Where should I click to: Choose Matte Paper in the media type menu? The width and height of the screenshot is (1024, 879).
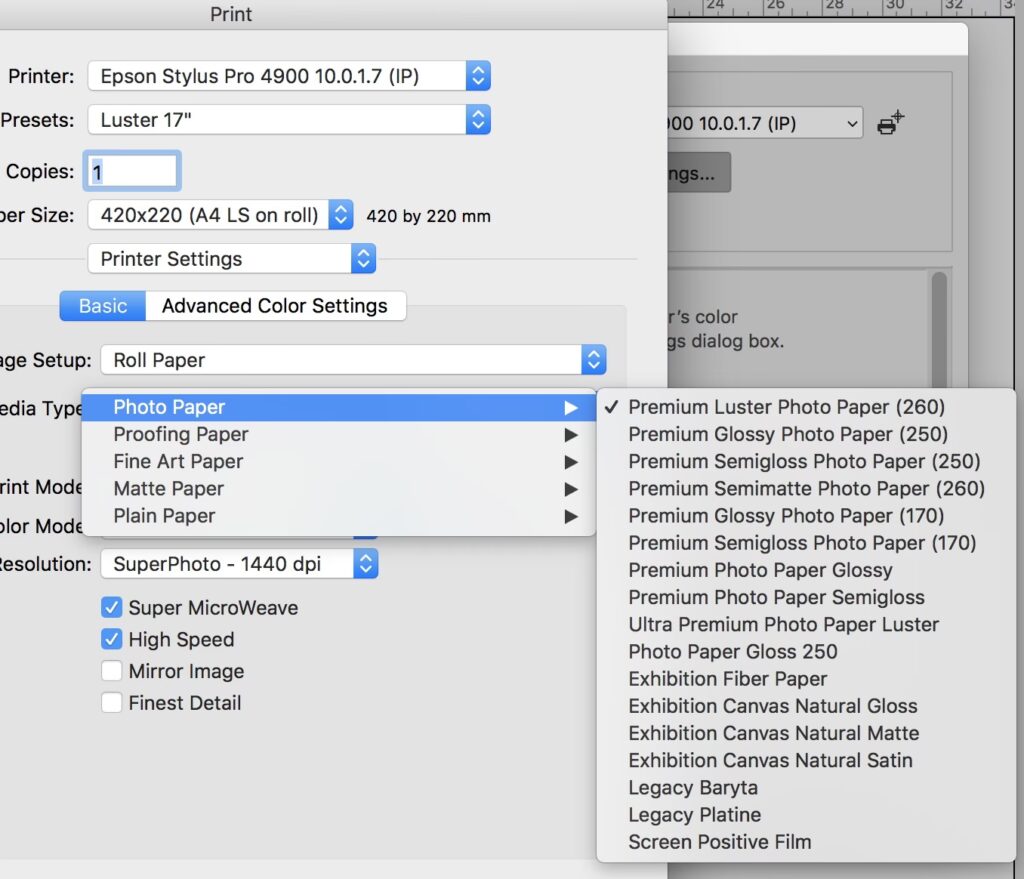coord(168,489)
